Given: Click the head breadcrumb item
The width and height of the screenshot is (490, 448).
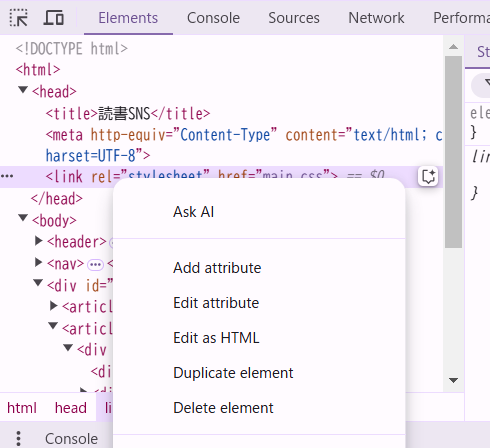Looking at the screenshot, I should tap(71, 408).
